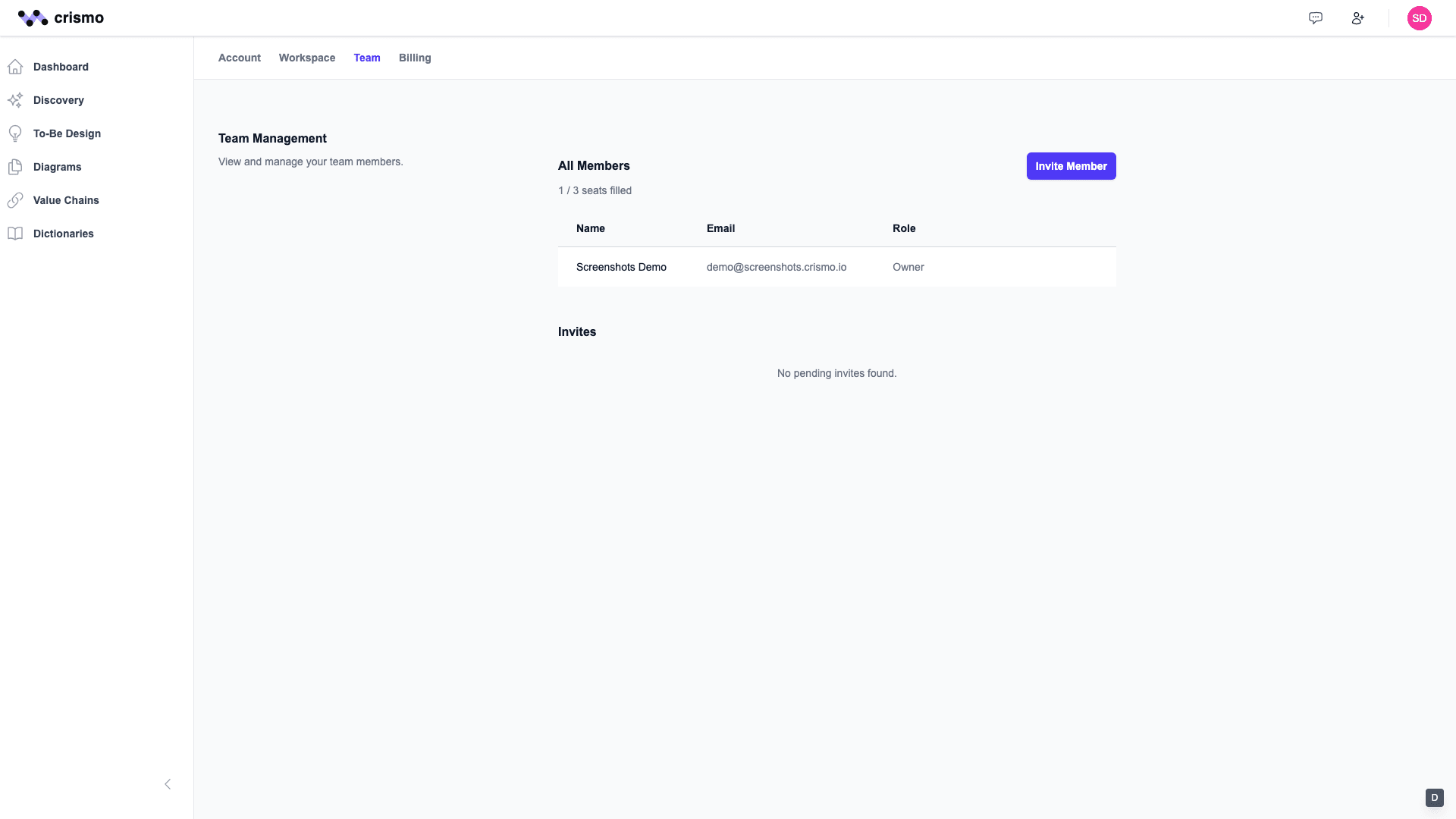Image resolution: width=1456 pixels, height=819 pixels.
Task: Click the demo@screenshots.crismo.io email
Action: click(777, 267)
